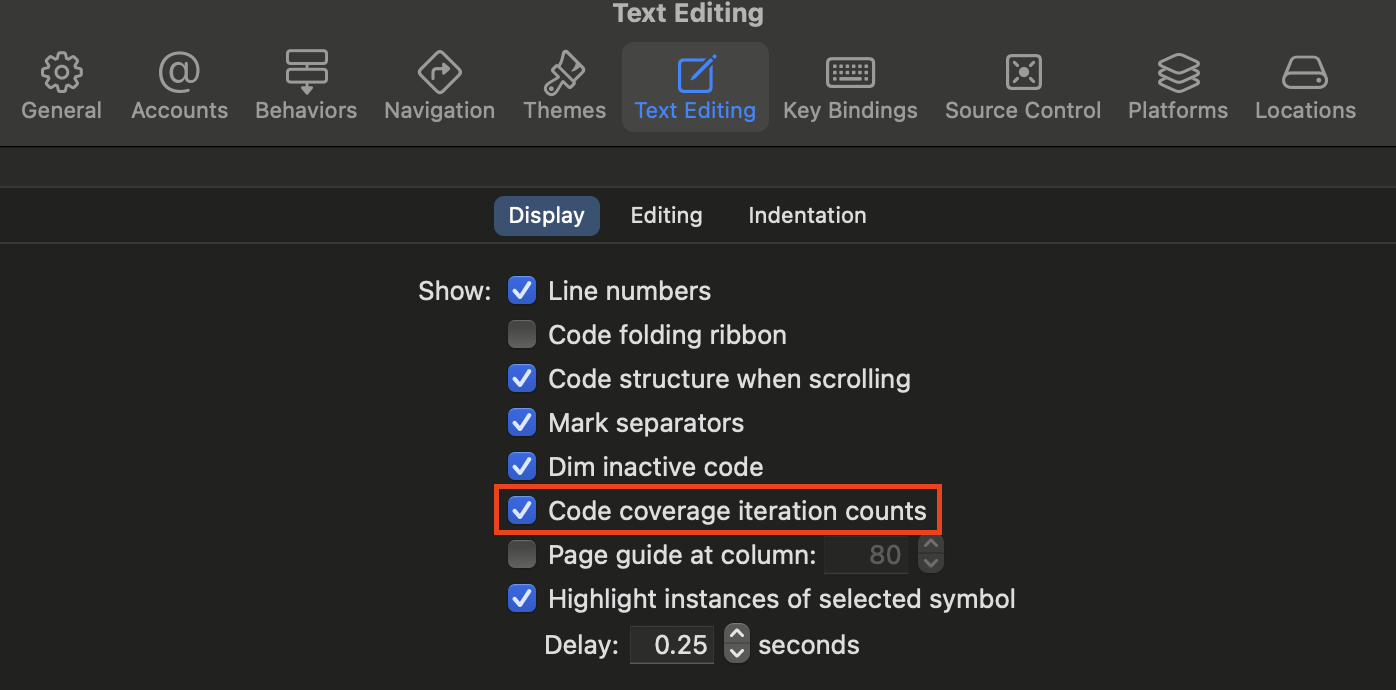Open the General settings gear icon

pyautogui.click(x=61, y=73)
